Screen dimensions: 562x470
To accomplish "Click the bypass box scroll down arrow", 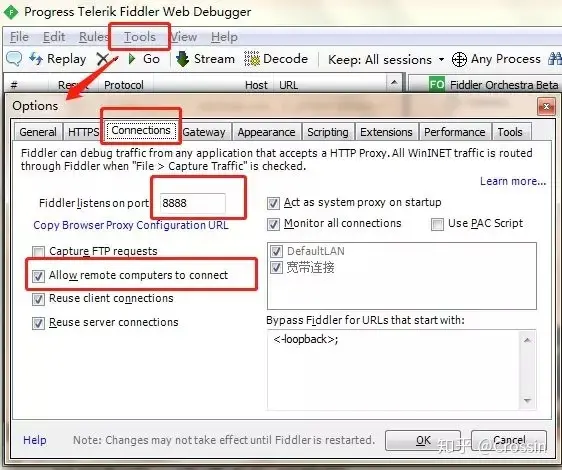I will [527, 400].
